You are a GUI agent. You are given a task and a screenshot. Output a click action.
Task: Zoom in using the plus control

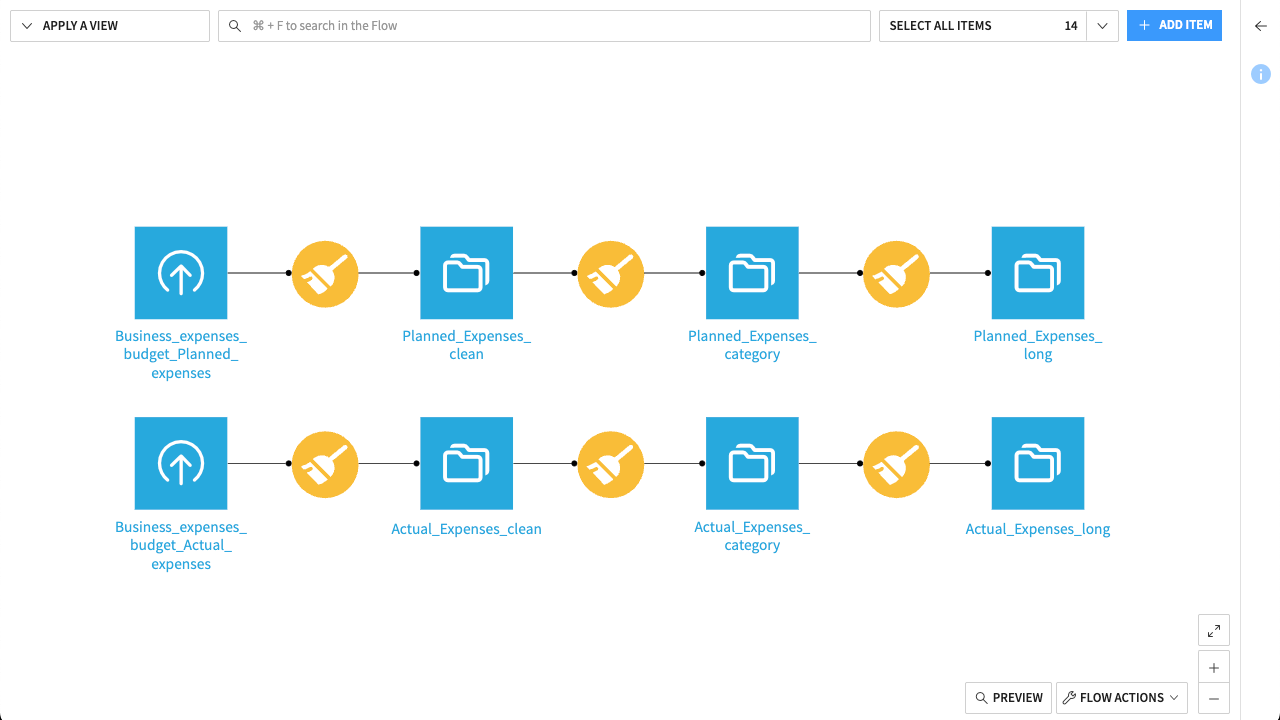tap(1213, 666)
